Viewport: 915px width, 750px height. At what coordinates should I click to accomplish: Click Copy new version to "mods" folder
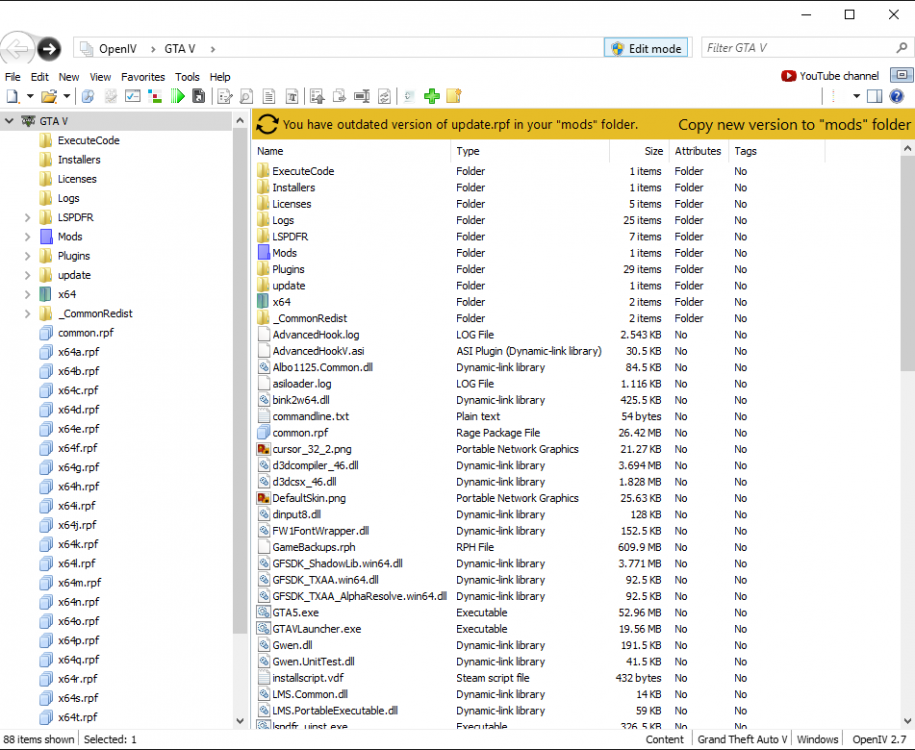(x=794, y=125)
